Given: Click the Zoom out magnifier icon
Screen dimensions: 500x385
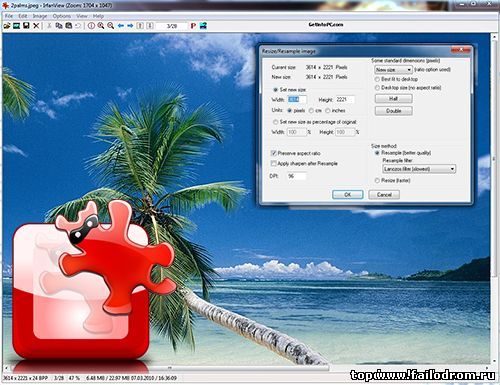Looking at the screenshot, I should (x=111, y=26).
